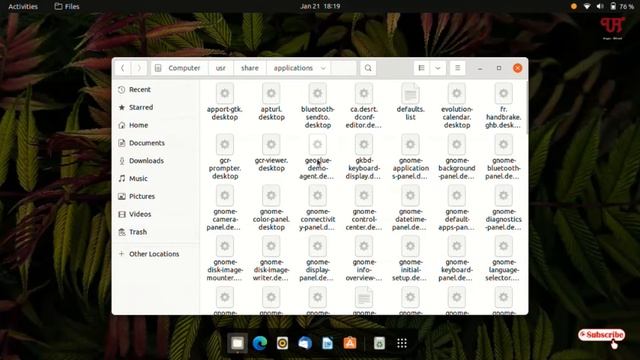Open the apport-gtk.desktop file
Viewport: 640px width, 360px height.
coord(224,102)
